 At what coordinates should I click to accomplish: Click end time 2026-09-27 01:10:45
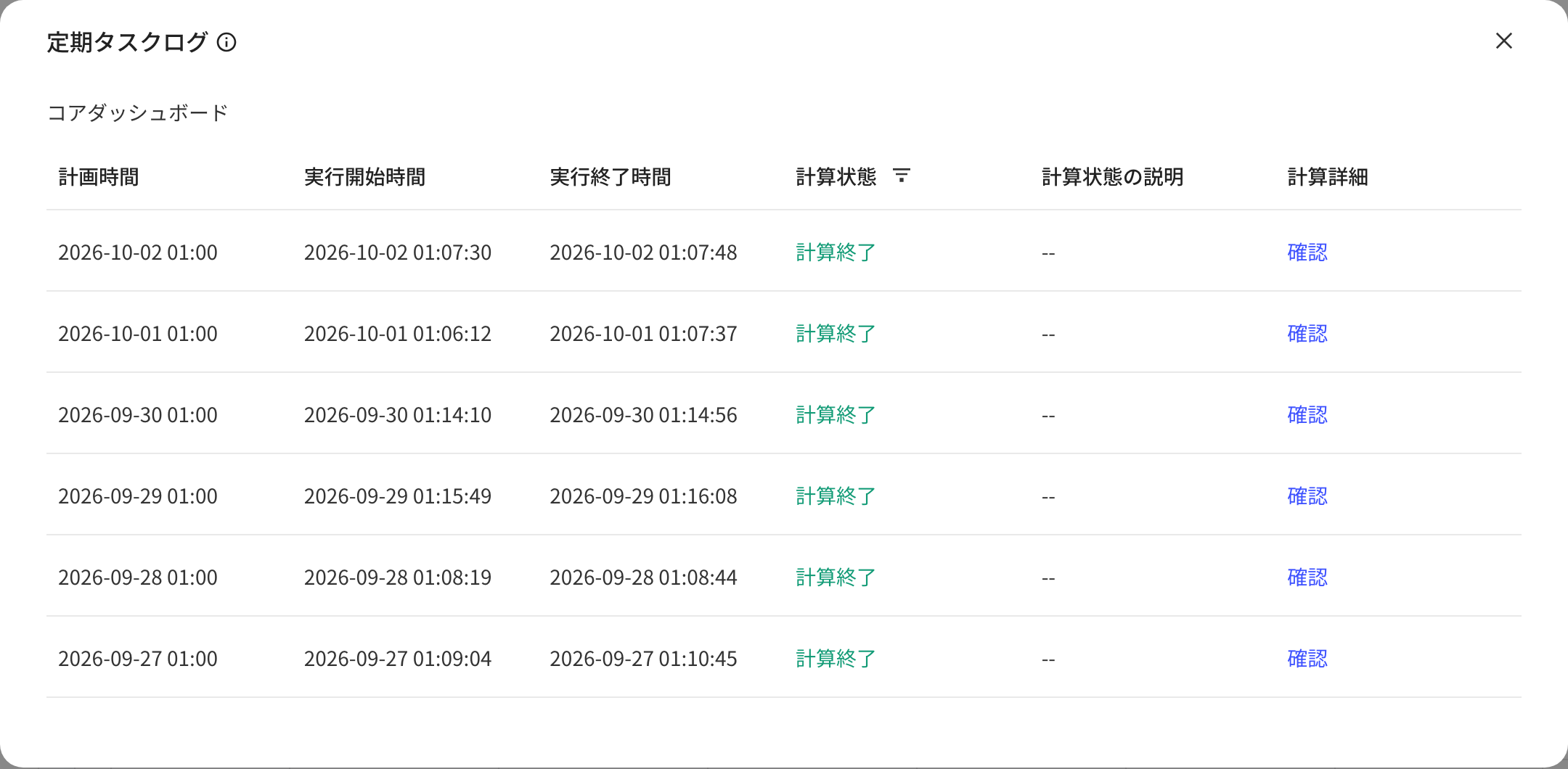point(643,659)
